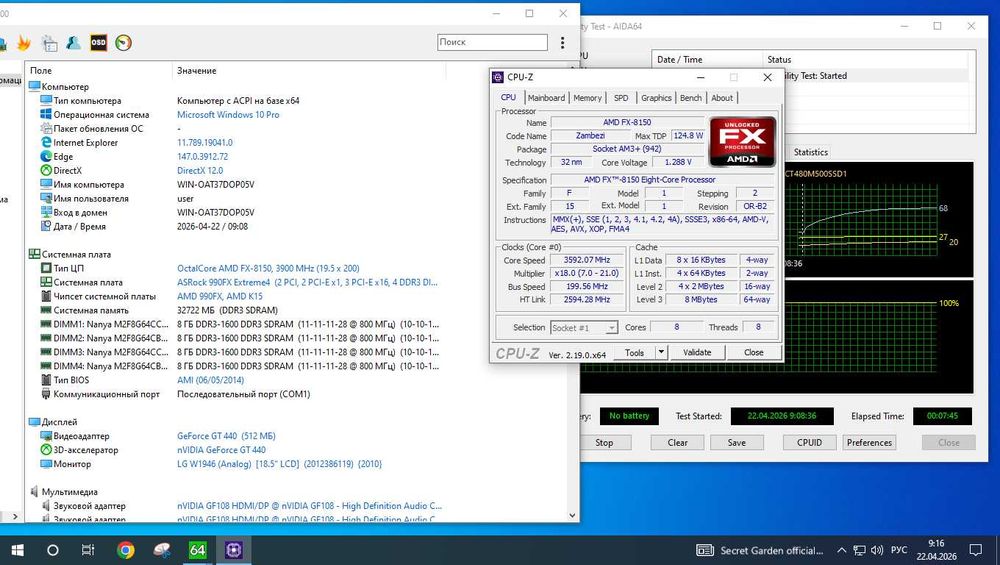Click the Close button in CPU-Z
The image size is (1000, 565).
point(753,352)
